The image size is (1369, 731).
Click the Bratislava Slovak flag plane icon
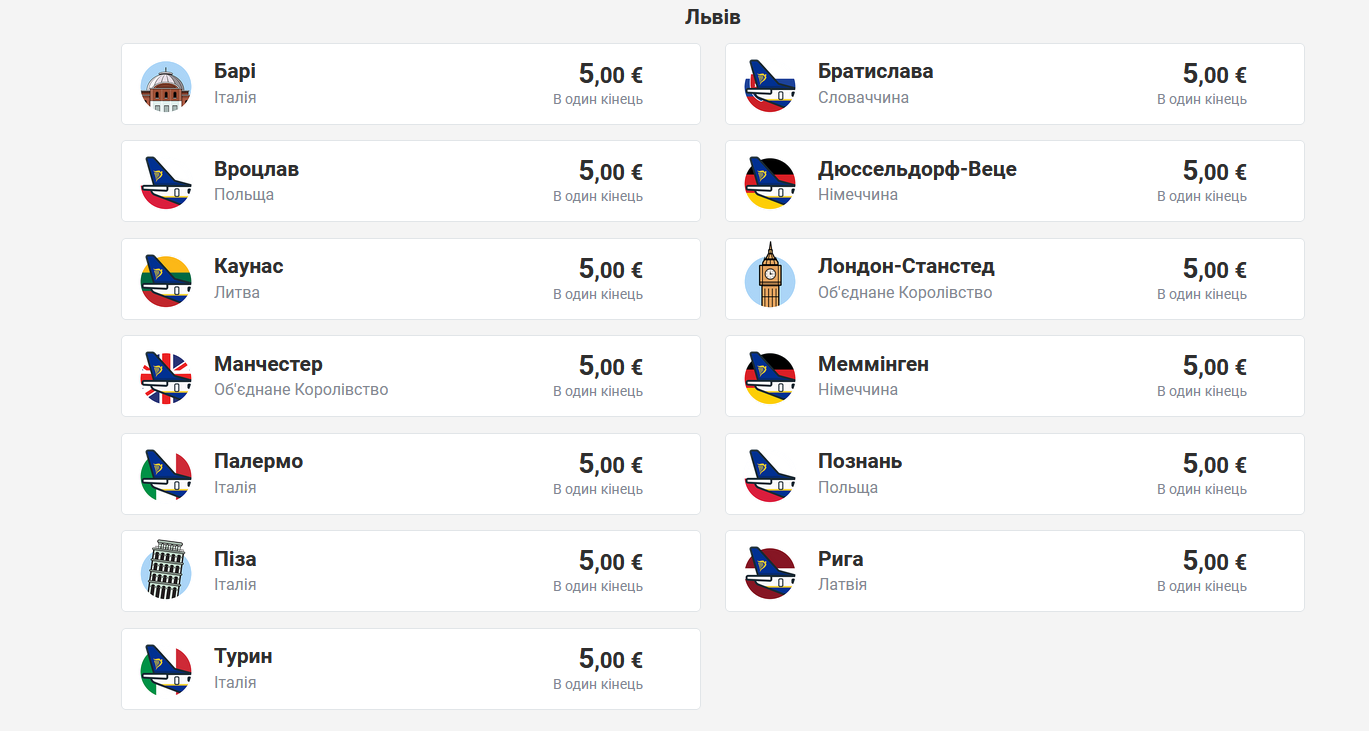tap(770, 86)
